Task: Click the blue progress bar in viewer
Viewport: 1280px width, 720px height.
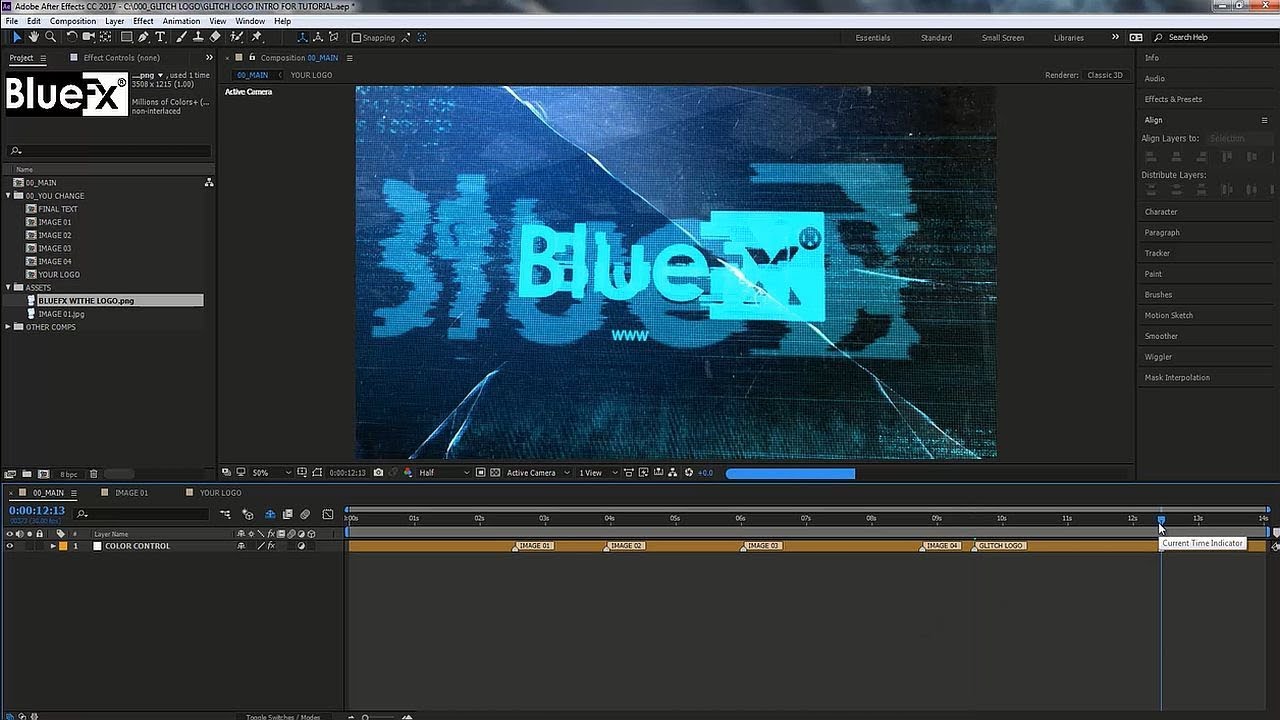Action: coord(790,474)
